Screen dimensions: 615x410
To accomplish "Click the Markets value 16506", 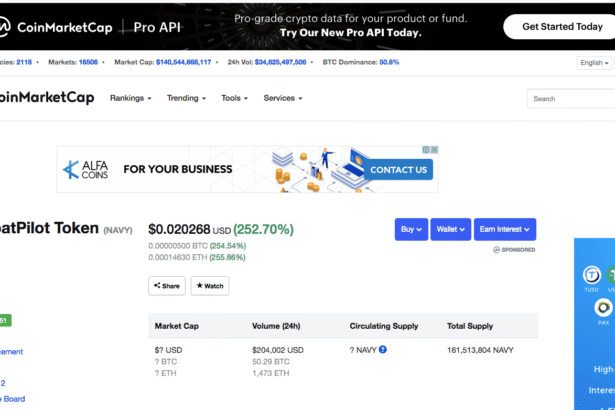I will point(88,62).
